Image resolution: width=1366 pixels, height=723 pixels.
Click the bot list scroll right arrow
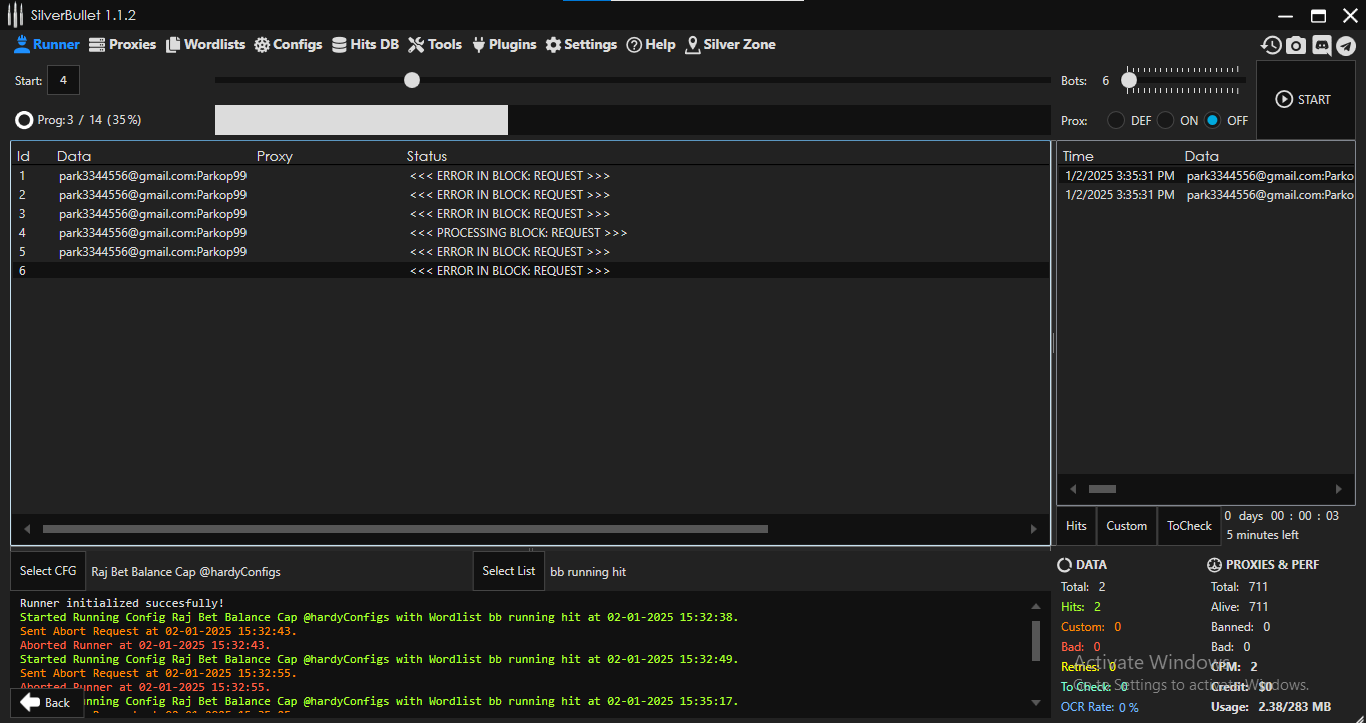point(1034,529)
